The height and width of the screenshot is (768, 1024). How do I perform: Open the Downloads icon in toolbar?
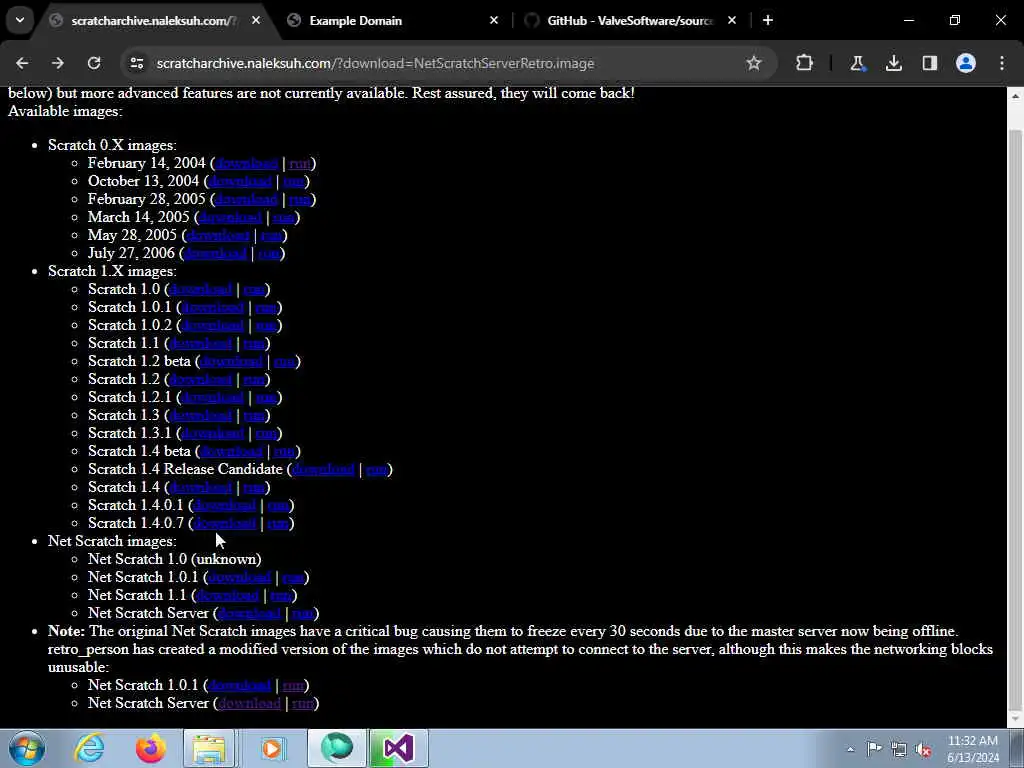[893, 63]
